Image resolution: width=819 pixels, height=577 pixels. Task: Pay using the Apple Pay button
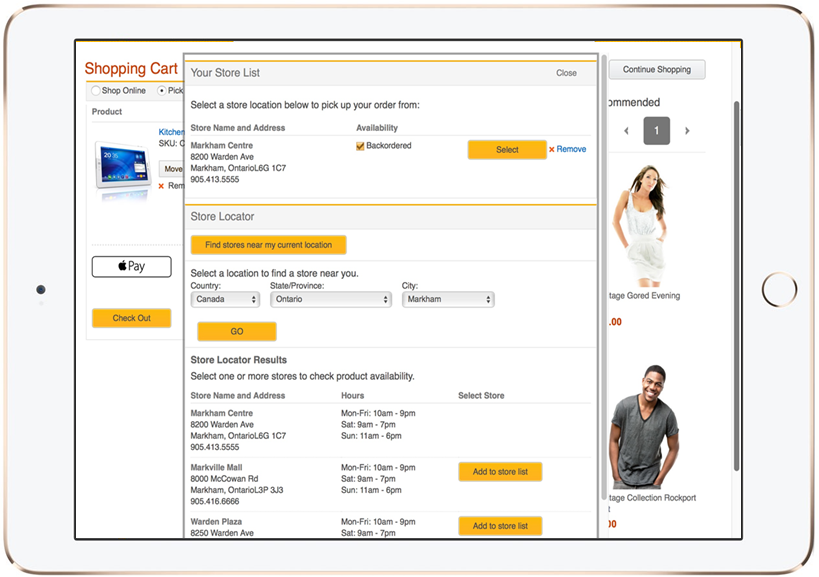131,266
